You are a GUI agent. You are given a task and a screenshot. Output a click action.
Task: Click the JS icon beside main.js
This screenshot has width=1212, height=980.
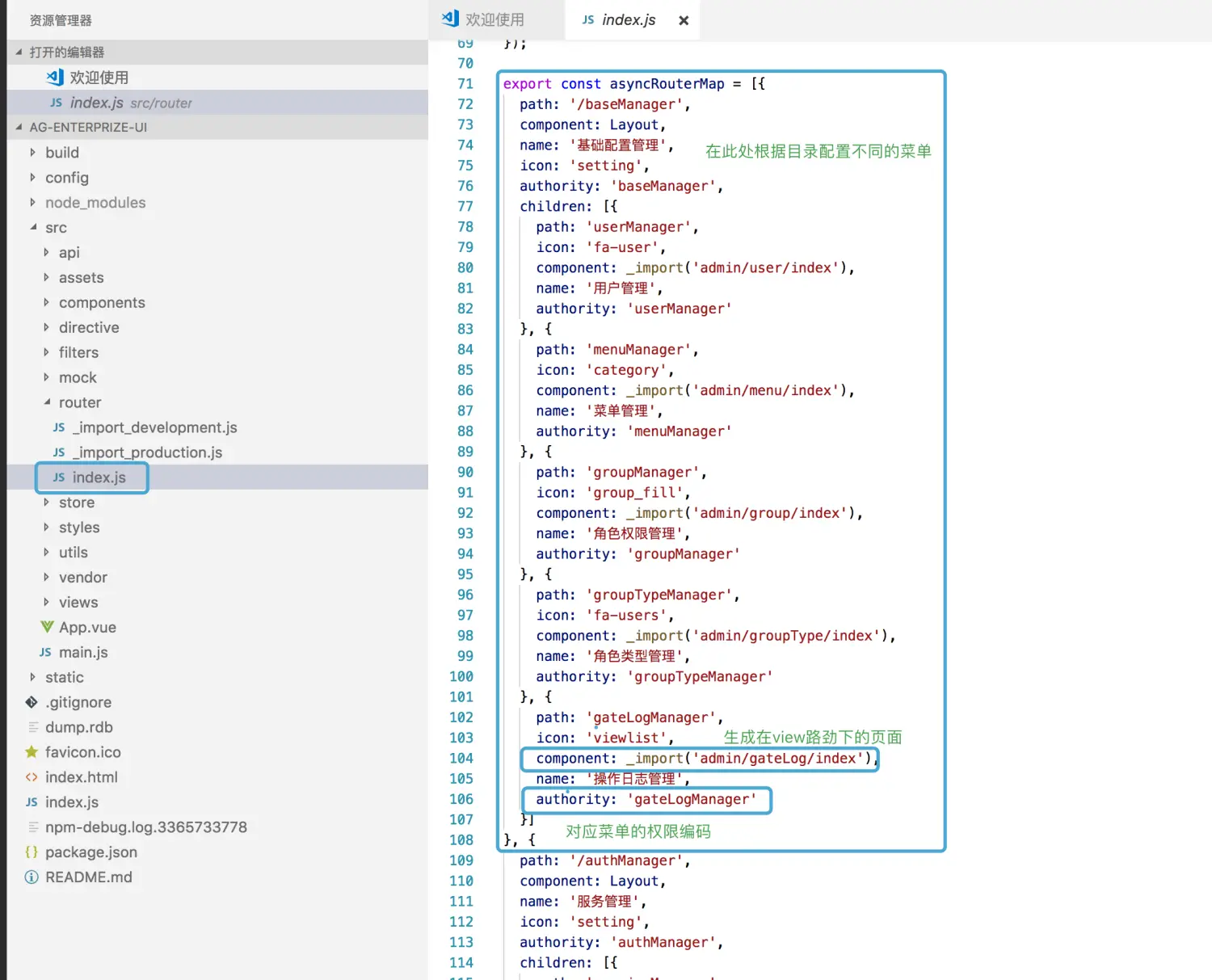pyautogui.click(x=45, y=652)
